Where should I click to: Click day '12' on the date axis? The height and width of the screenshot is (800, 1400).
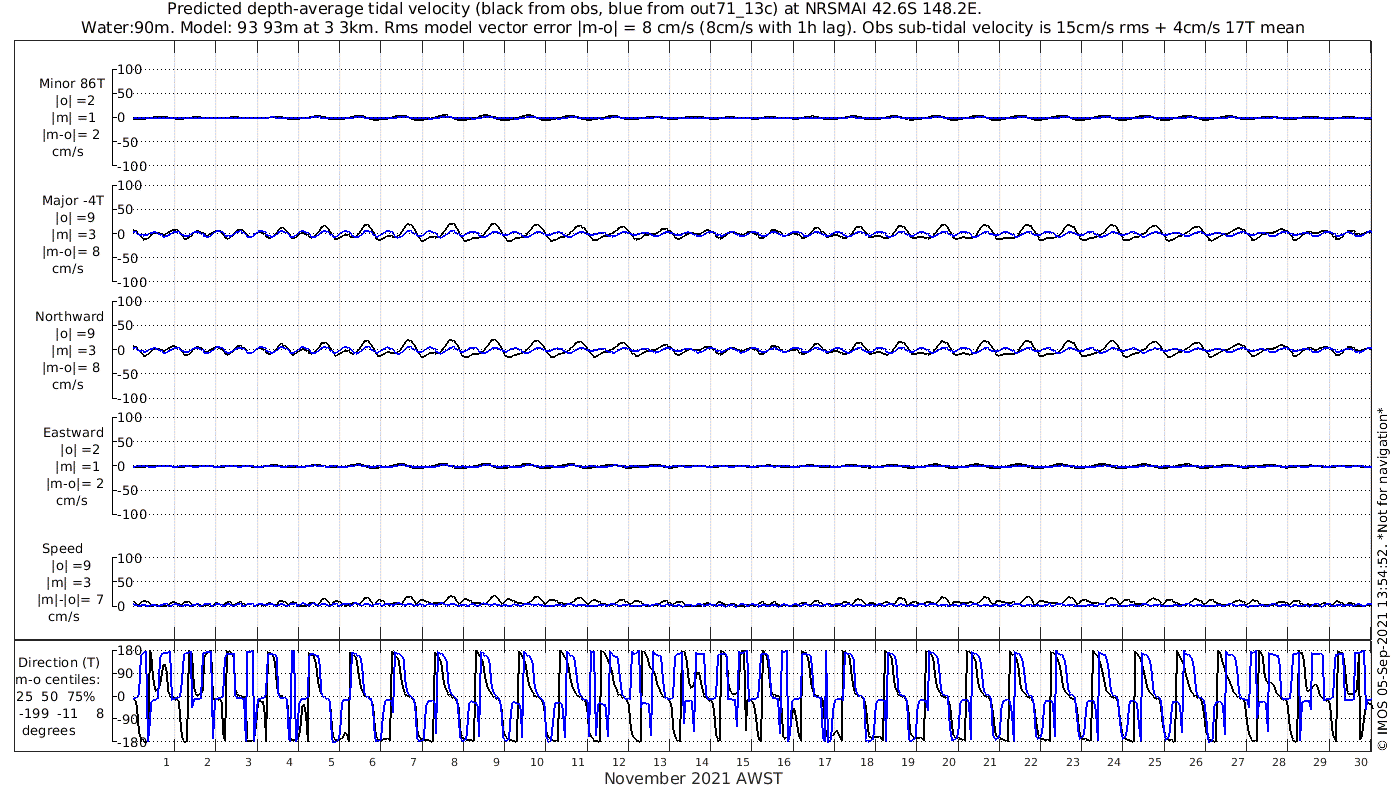pos(619,762)
